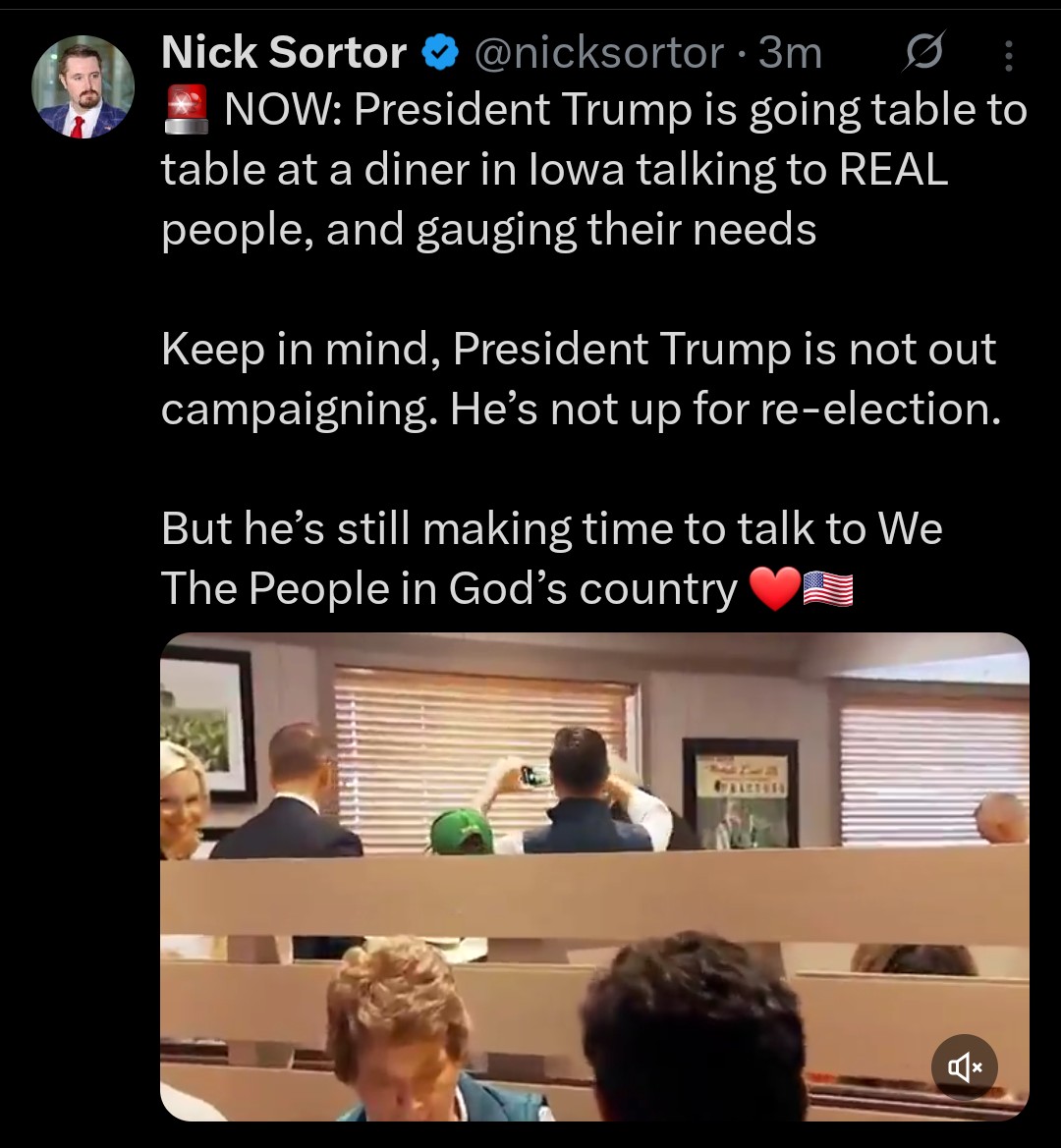Click the 3m timestamp
Image resolution: width=1061 pixels, height=1148 pixels.
pyautogui.click(x=790, y=53)
